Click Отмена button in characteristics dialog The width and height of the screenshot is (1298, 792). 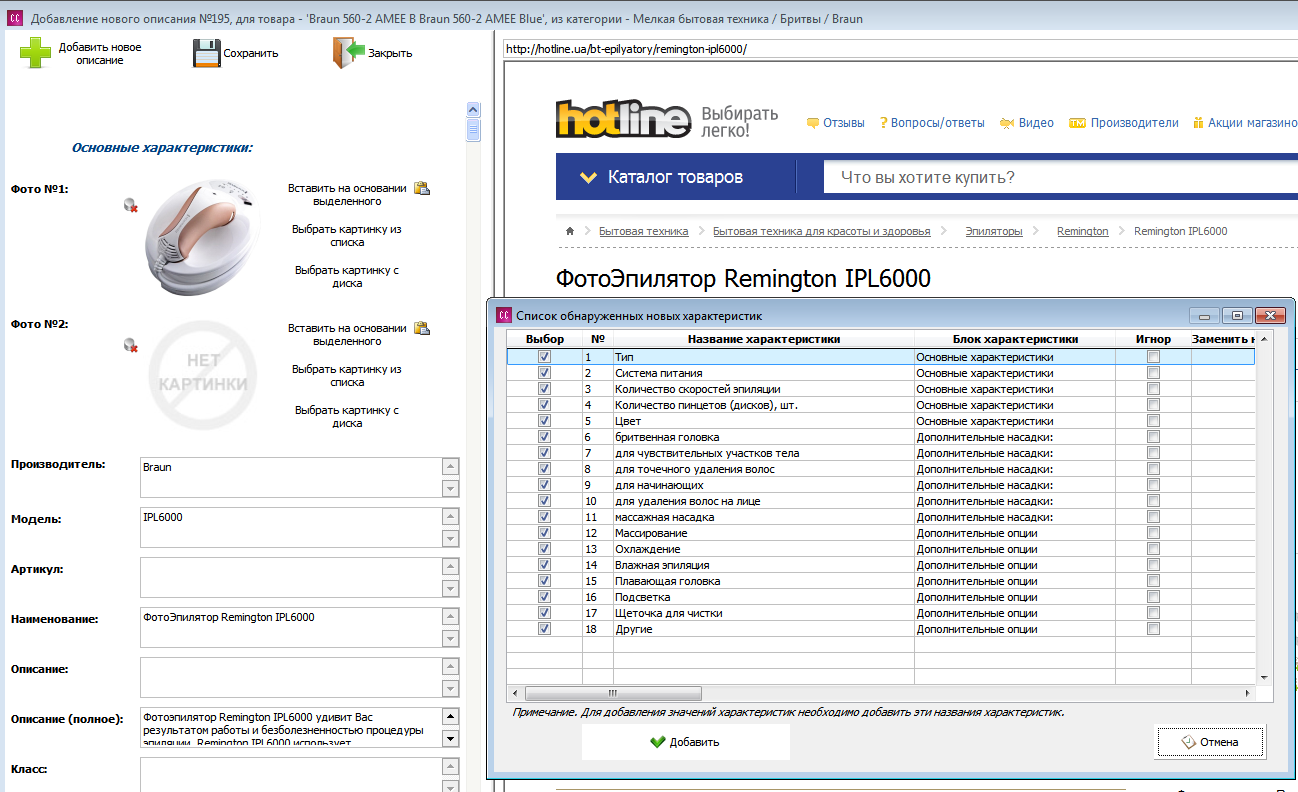click(x=1210, y=742)
